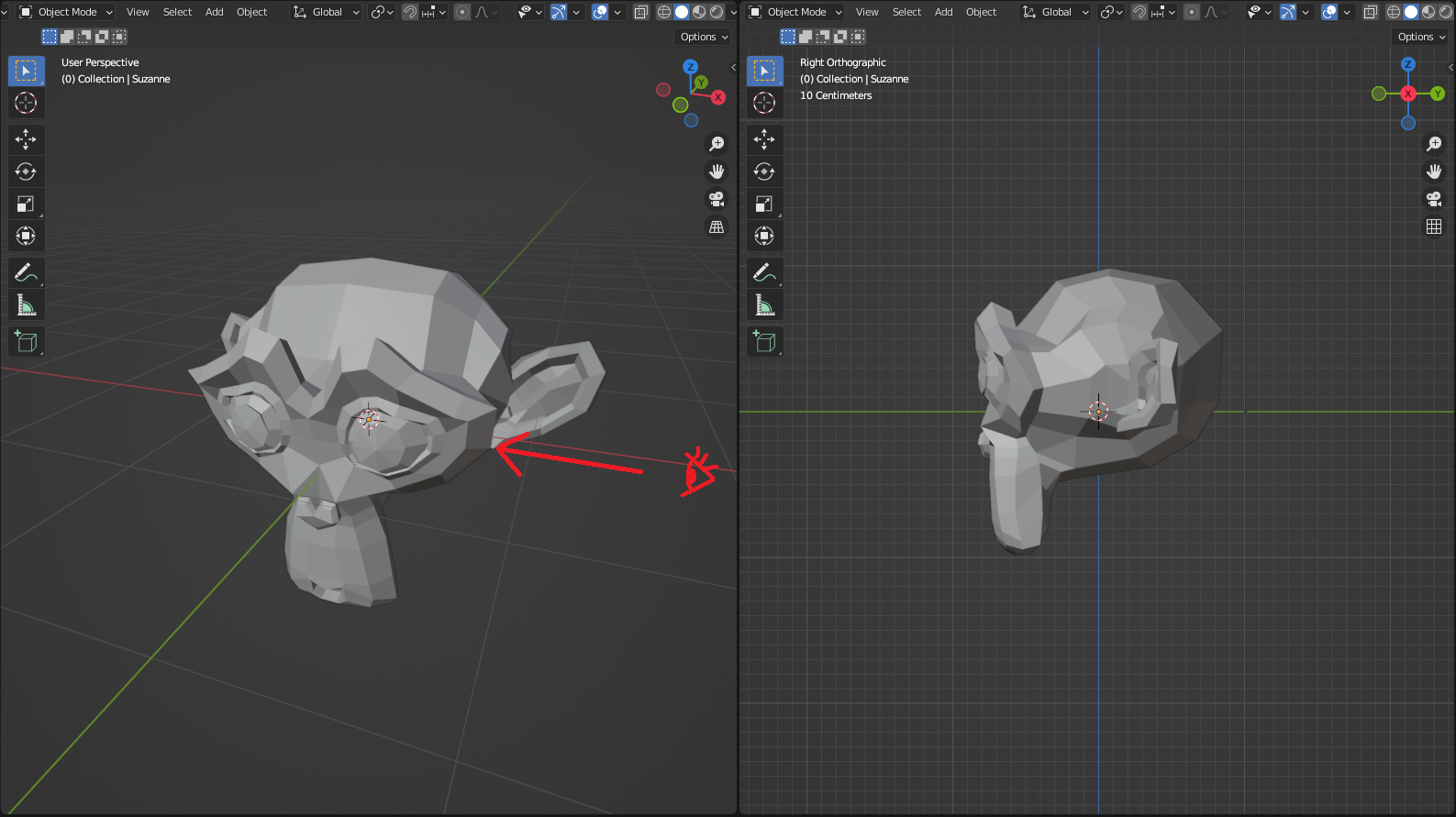Switch User Perspective viewport to material preview shading
Screen dimensions: 1456x817
click(x=699, y=12)
